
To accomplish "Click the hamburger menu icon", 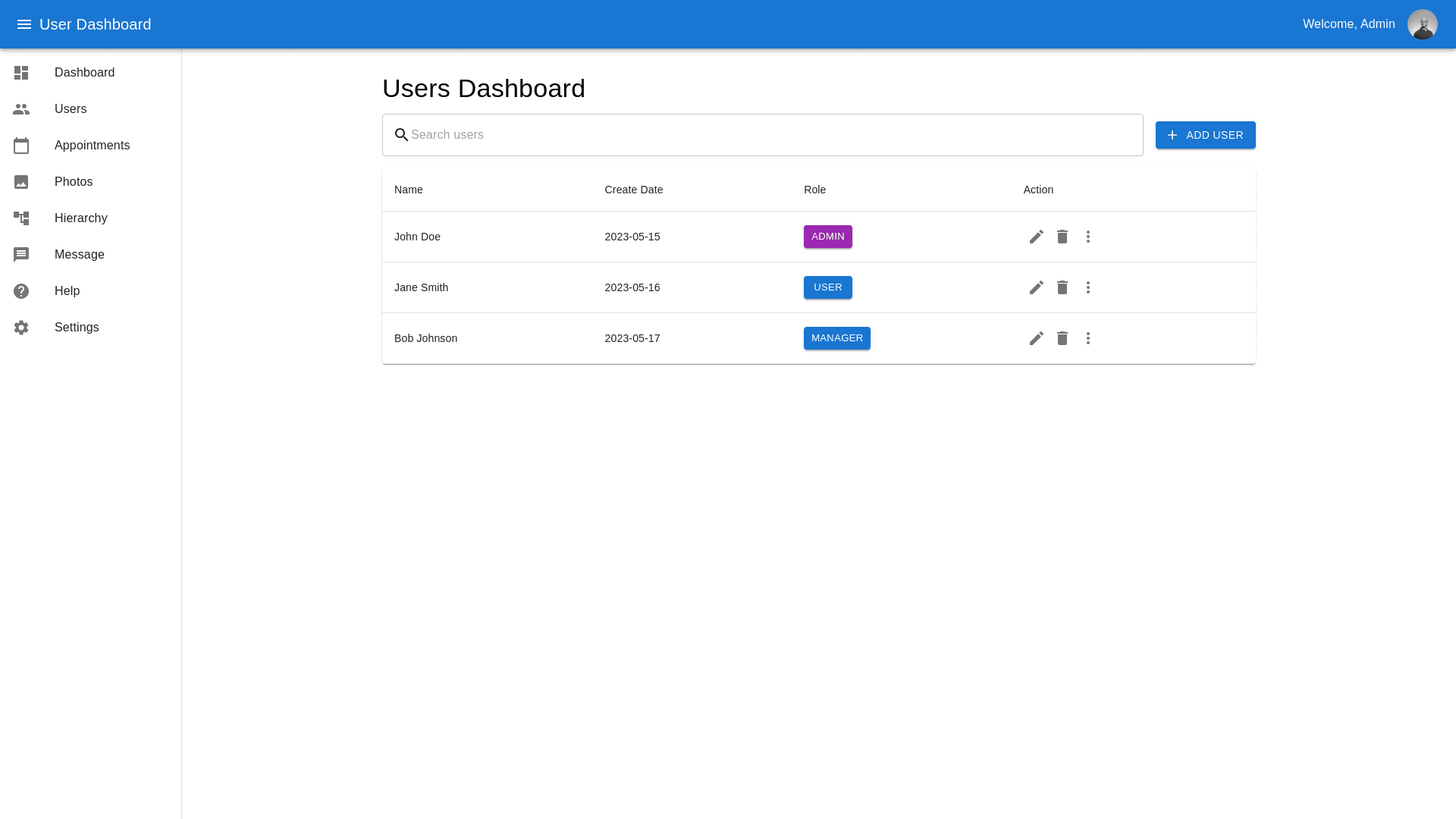I will [24, 24].
